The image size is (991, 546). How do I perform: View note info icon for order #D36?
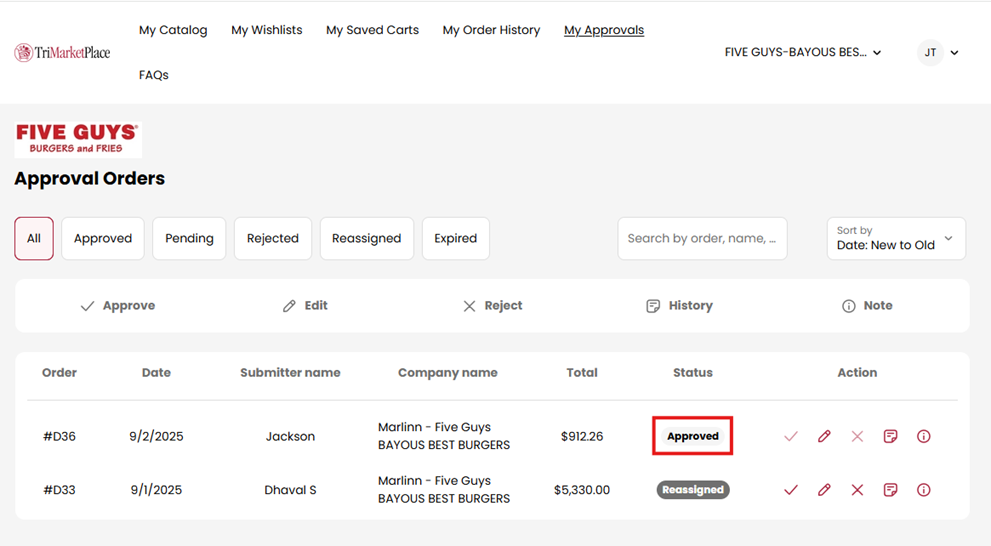923,436
